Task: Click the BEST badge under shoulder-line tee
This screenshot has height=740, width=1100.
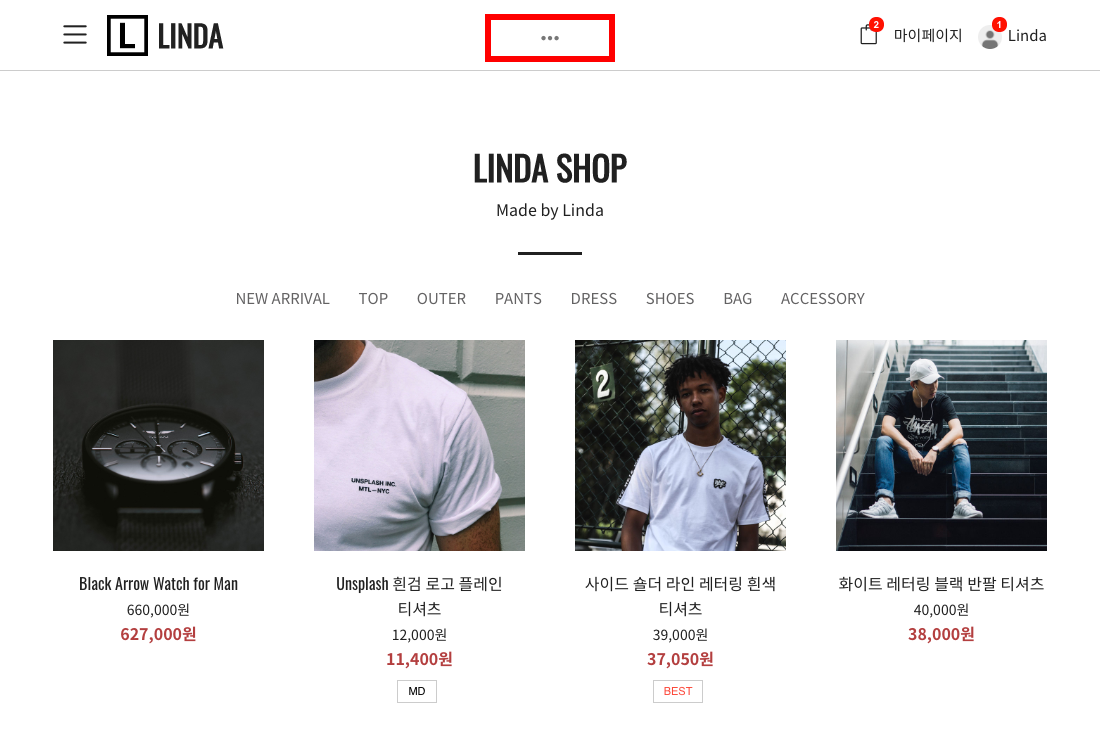Action: pyautogui.click(x=678, y=691)
